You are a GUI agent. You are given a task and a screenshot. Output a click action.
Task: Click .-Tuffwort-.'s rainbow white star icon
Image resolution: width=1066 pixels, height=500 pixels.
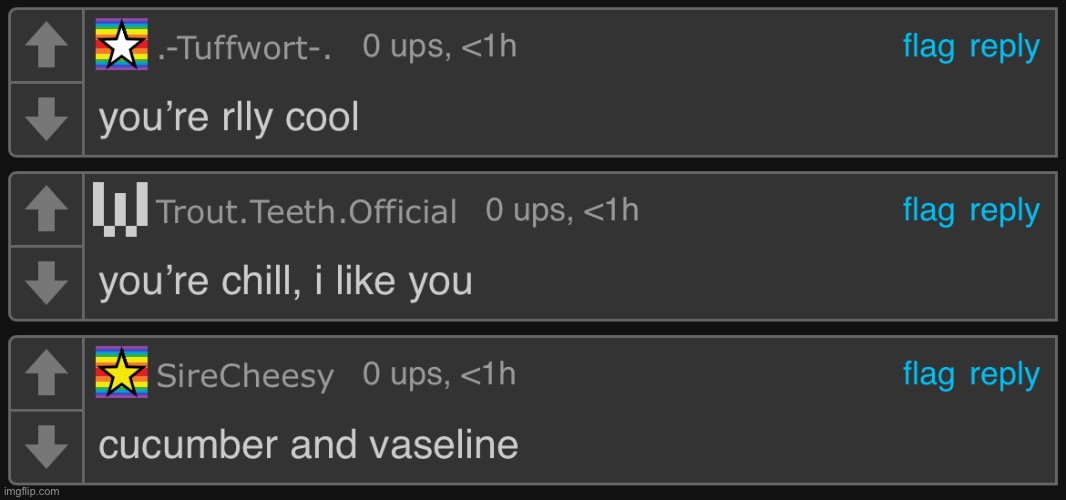(x=121, y=45)
